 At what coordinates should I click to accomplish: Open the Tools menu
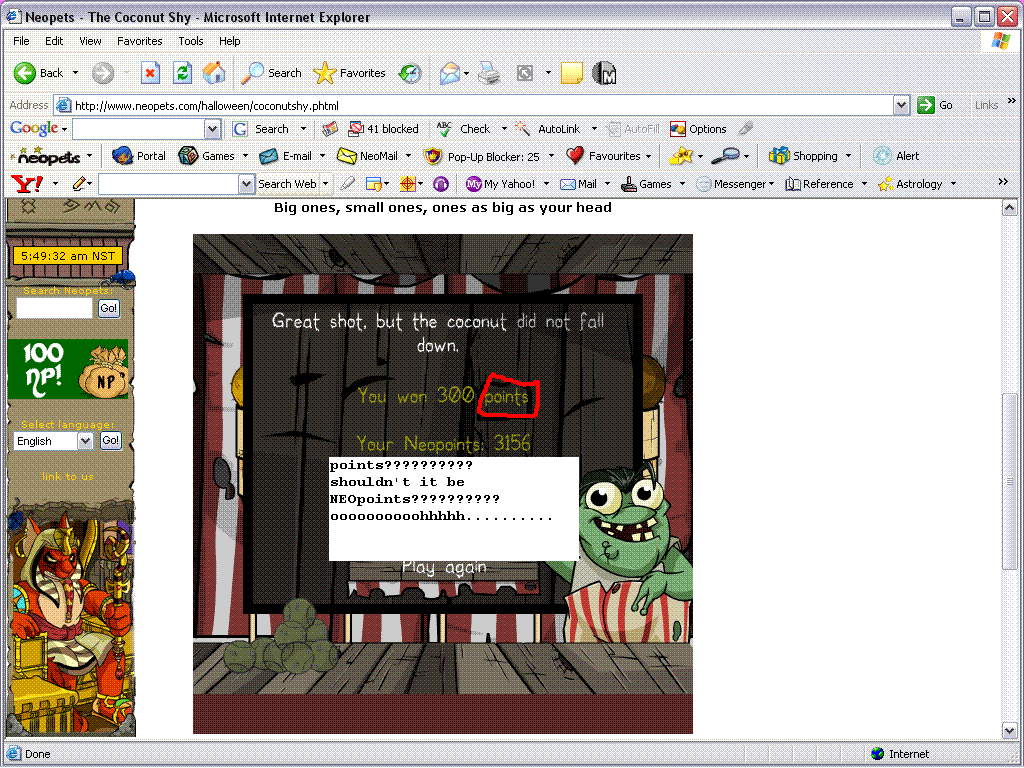[191, 41]
